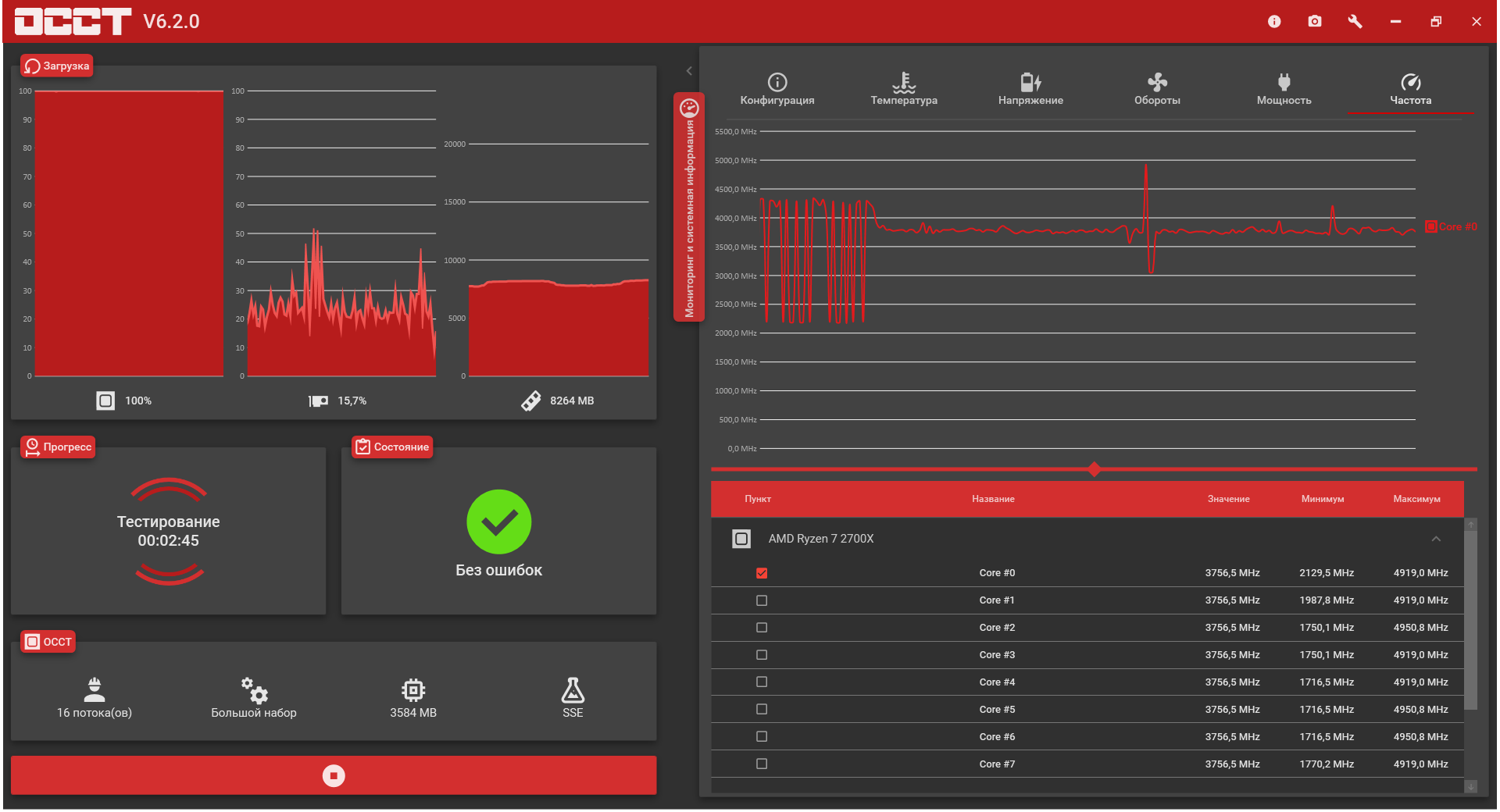1500x812 pixels.
Task: Click the Прогресс section label icon
Action: click(32, 447)
